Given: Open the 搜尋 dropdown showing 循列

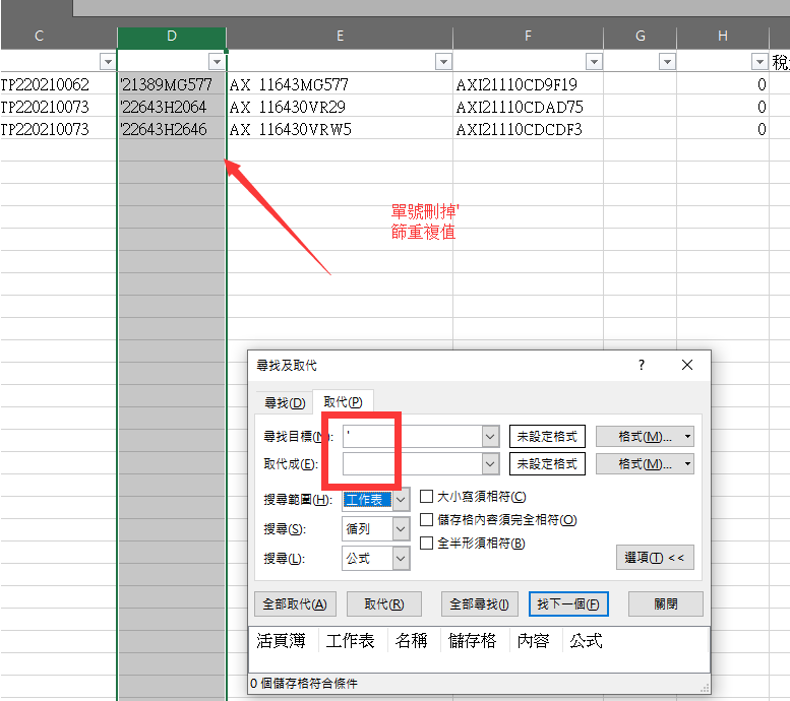Looking at the screenshot, I should (x=401, y=529).
